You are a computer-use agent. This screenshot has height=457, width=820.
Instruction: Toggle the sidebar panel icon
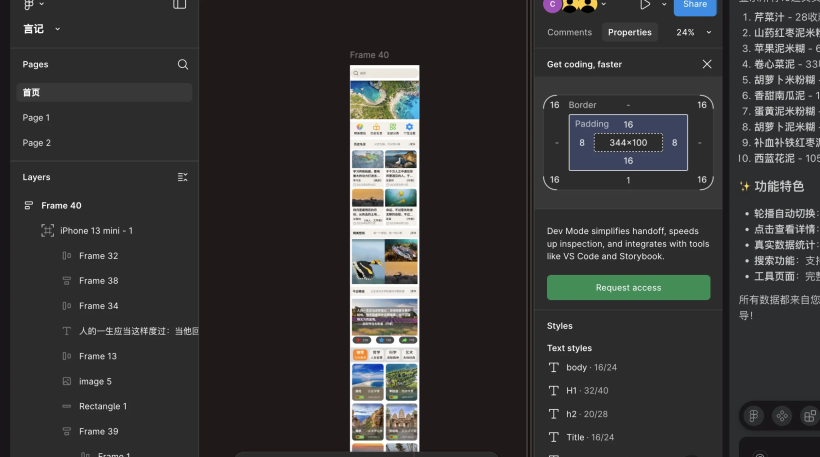coord(179,5)
